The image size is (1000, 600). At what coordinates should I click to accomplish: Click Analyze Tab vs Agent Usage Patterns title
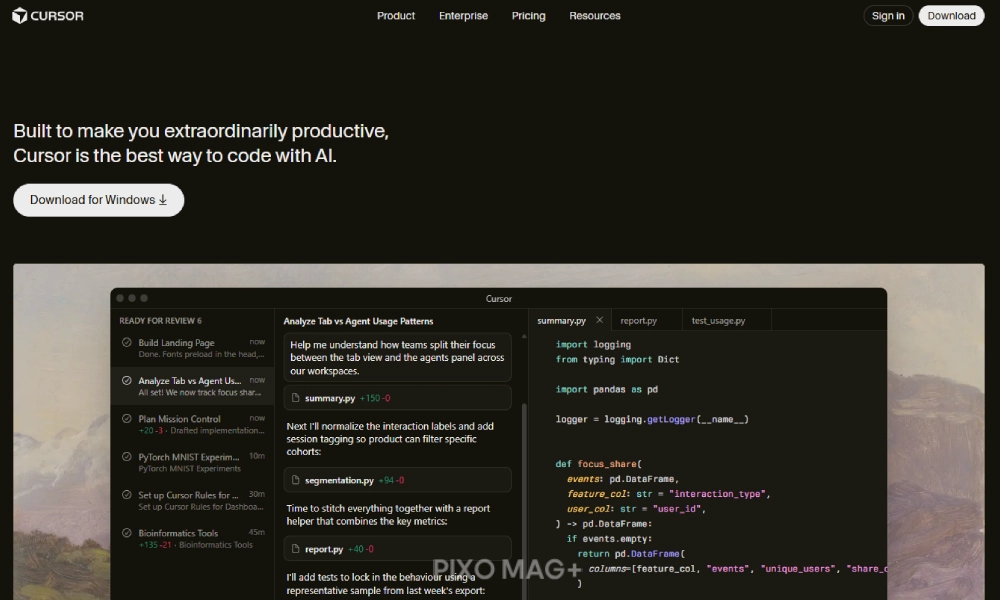(x=358, y=321)
